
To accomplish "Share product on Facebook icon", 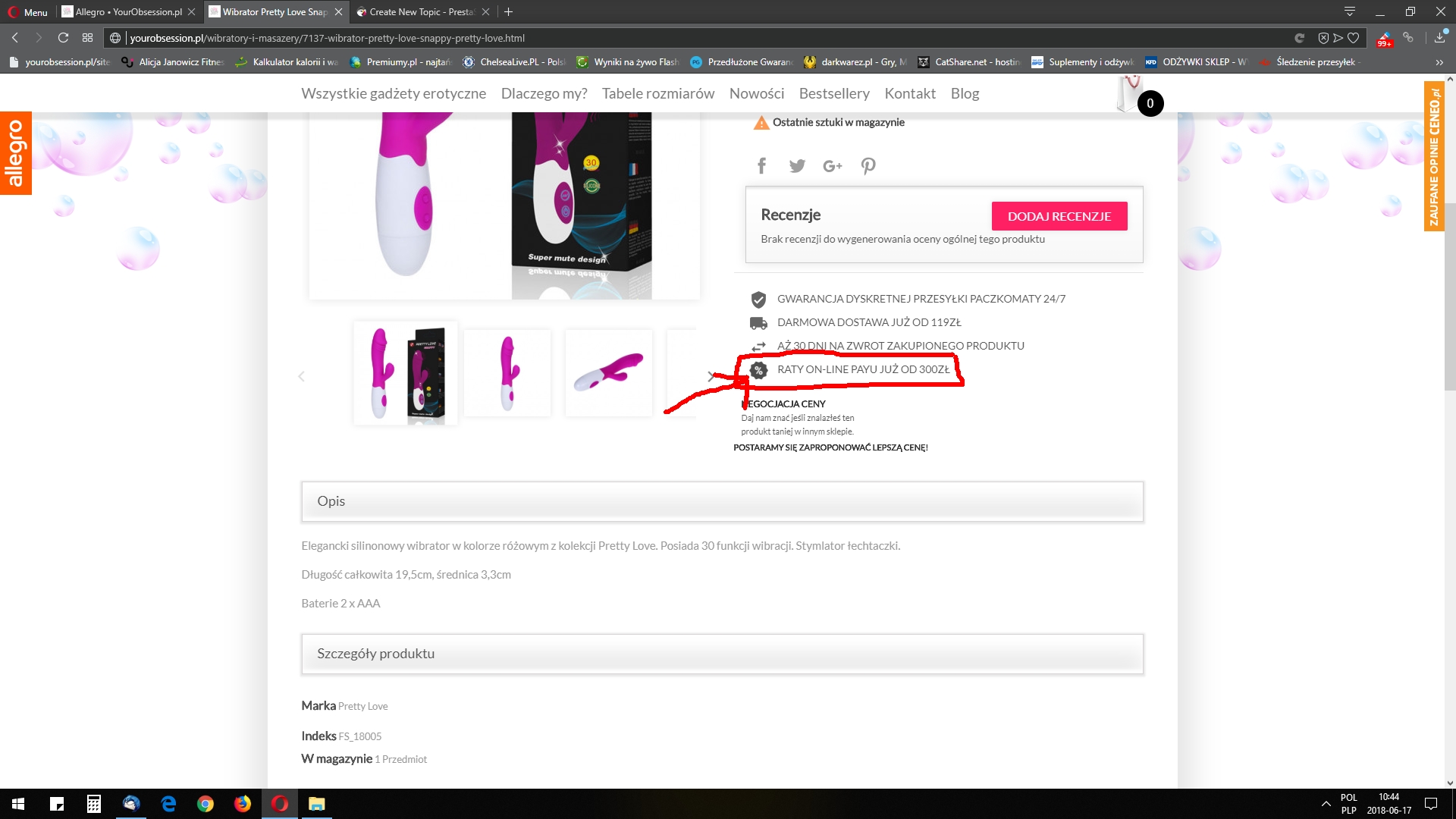I will (x=761, y=165).
